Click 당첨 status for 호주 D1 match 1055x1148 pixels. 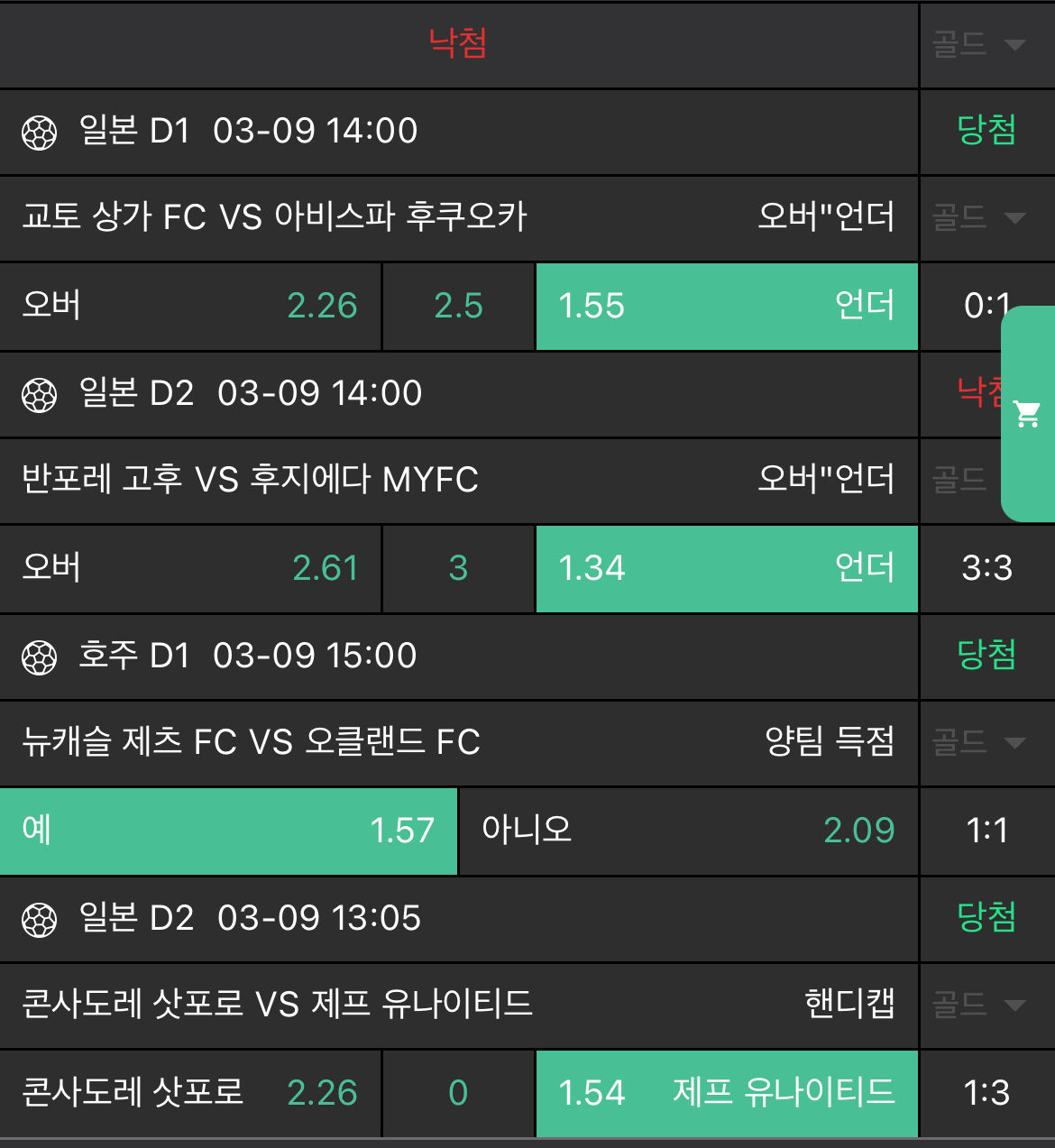[x=986, y=656]
